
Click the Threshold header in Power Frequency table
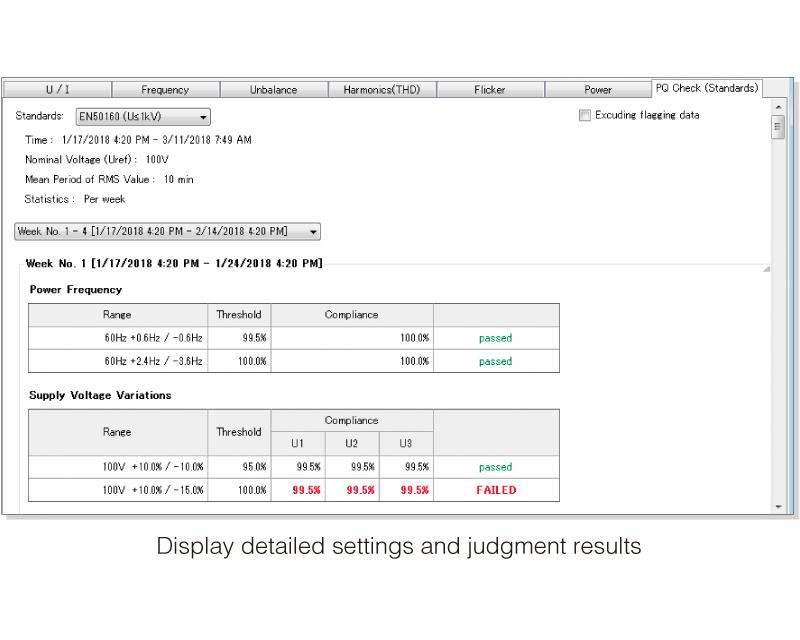click(x=239, y=315)
